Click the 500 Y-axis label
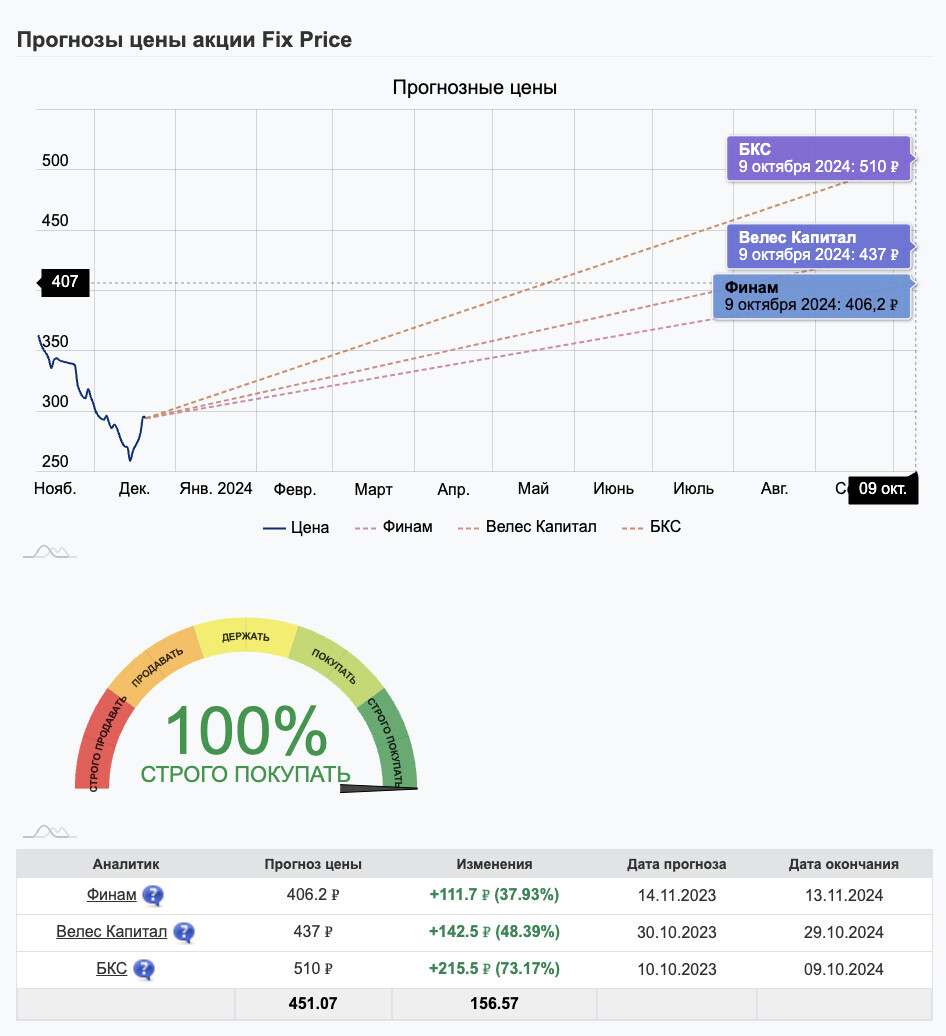This screenshot has width=946, height=1036. click(x=55, y=161)
